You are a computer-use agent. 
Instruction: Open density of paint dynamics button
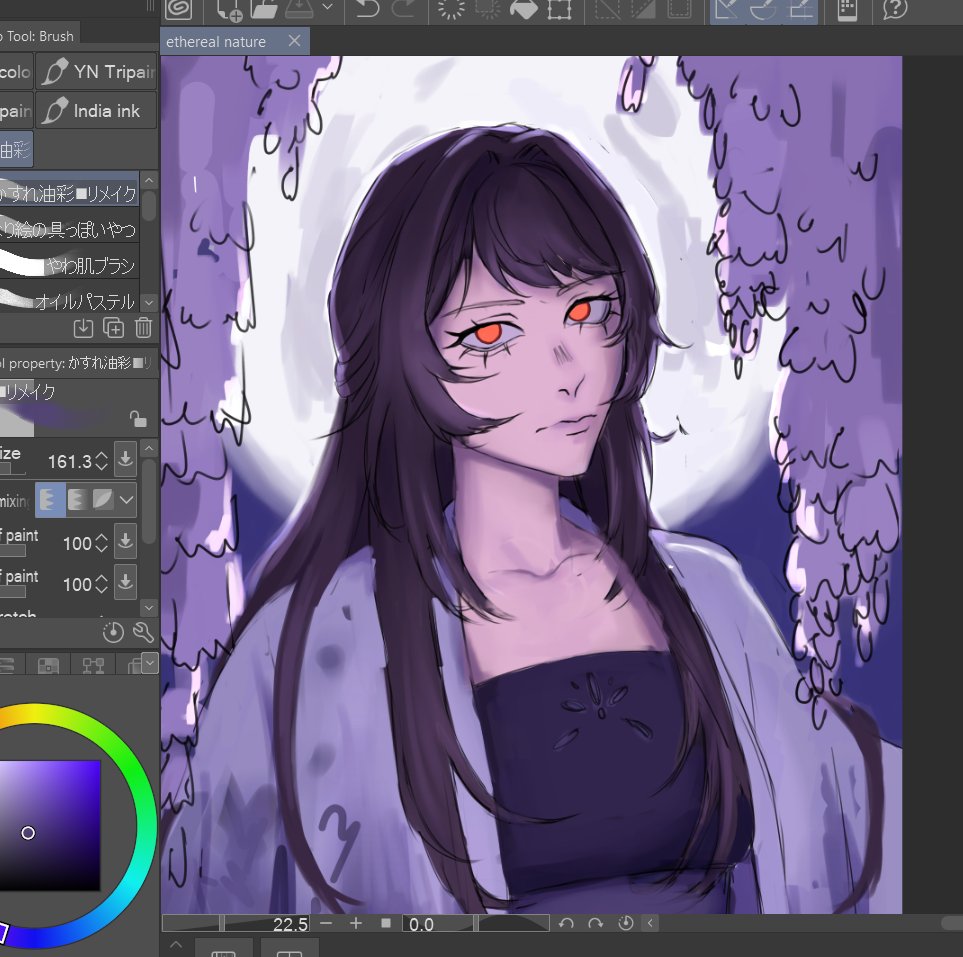click(126, 581)
